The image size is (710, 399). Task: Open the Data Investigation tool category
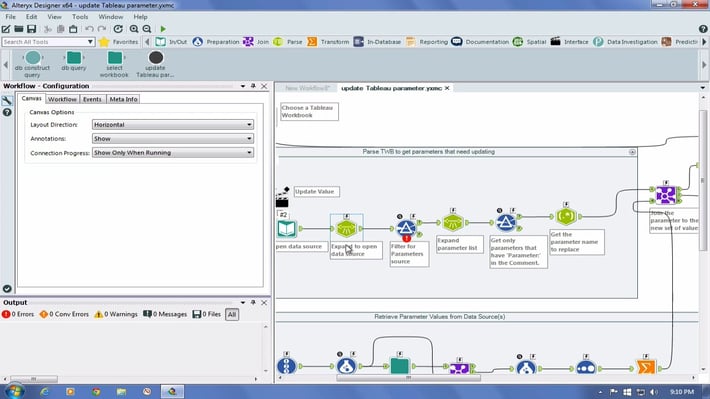[625, 42]
